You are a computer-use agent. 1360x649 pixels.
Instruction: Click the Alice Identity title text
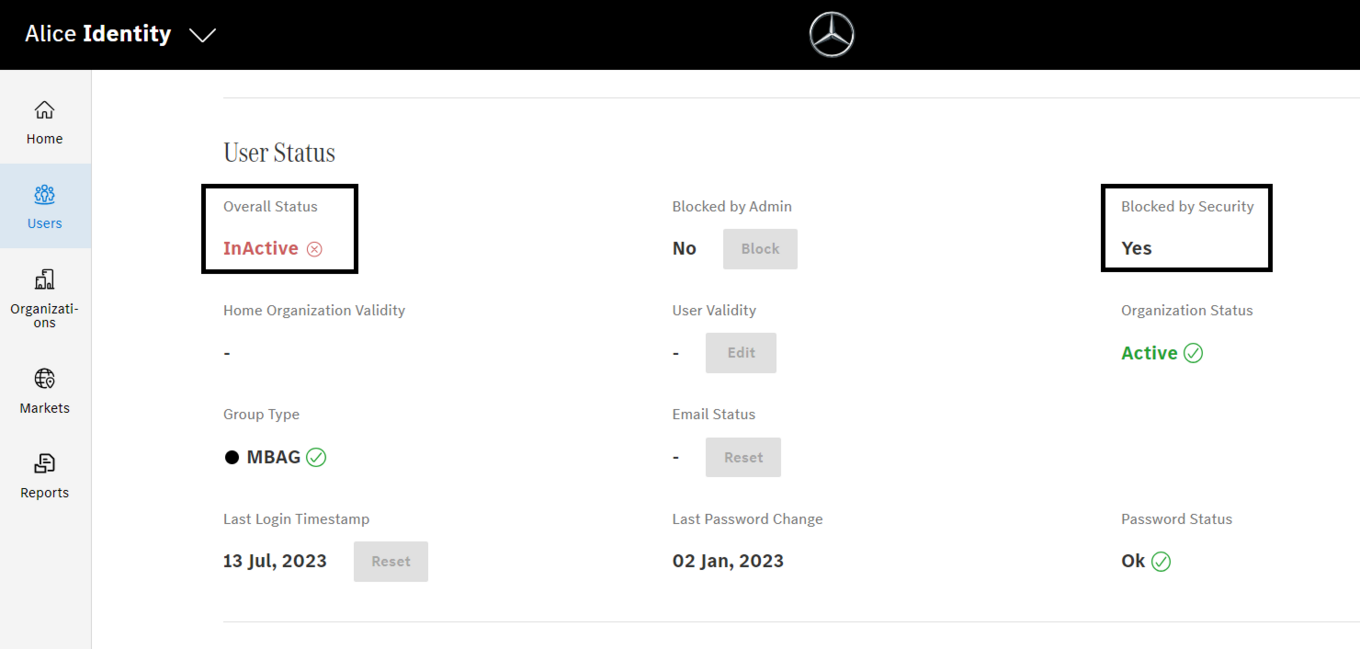pyautogui.click(x=98, y=34)
